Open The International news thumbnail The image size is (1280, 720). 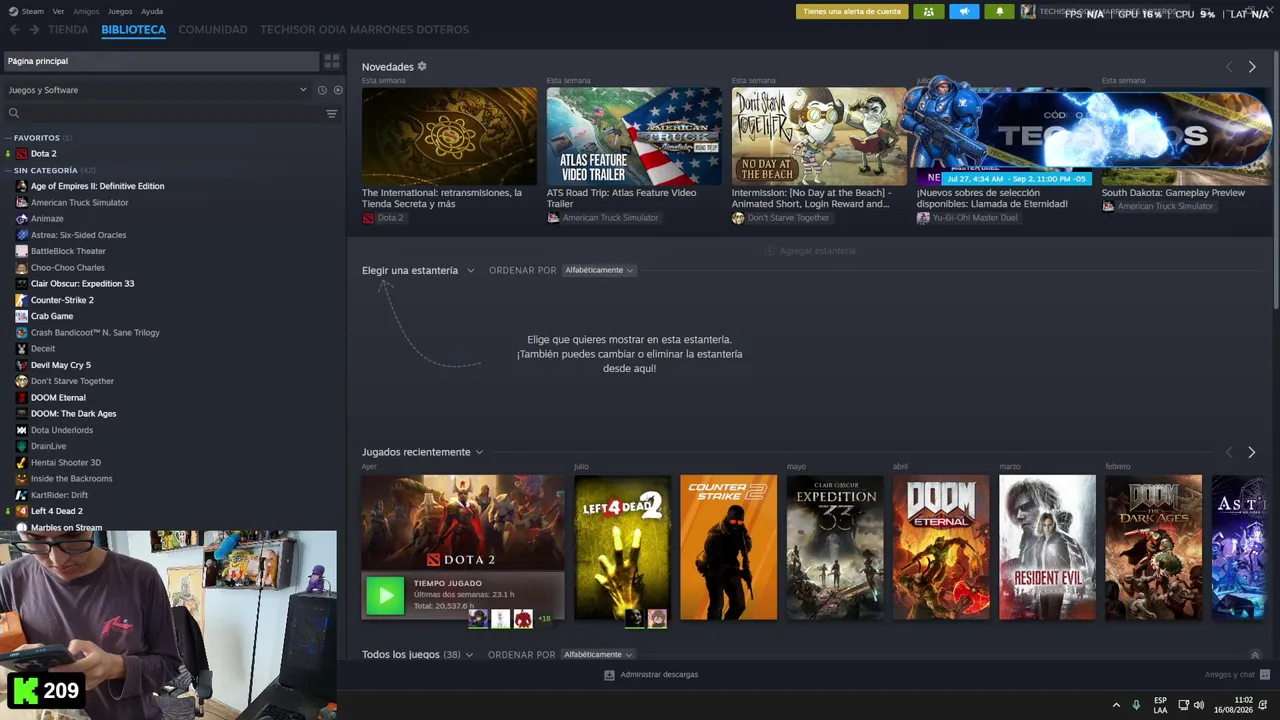[x=449, y=136]
